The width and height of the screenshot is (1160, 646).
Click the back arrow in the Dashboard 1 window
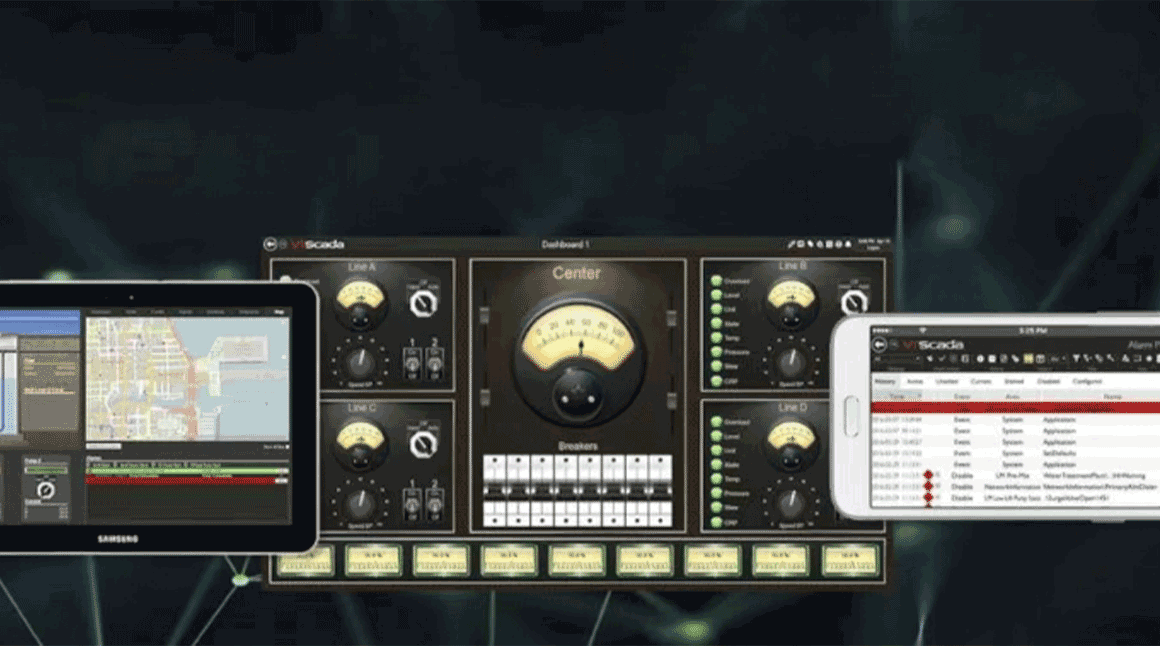[x=270, y=244]
